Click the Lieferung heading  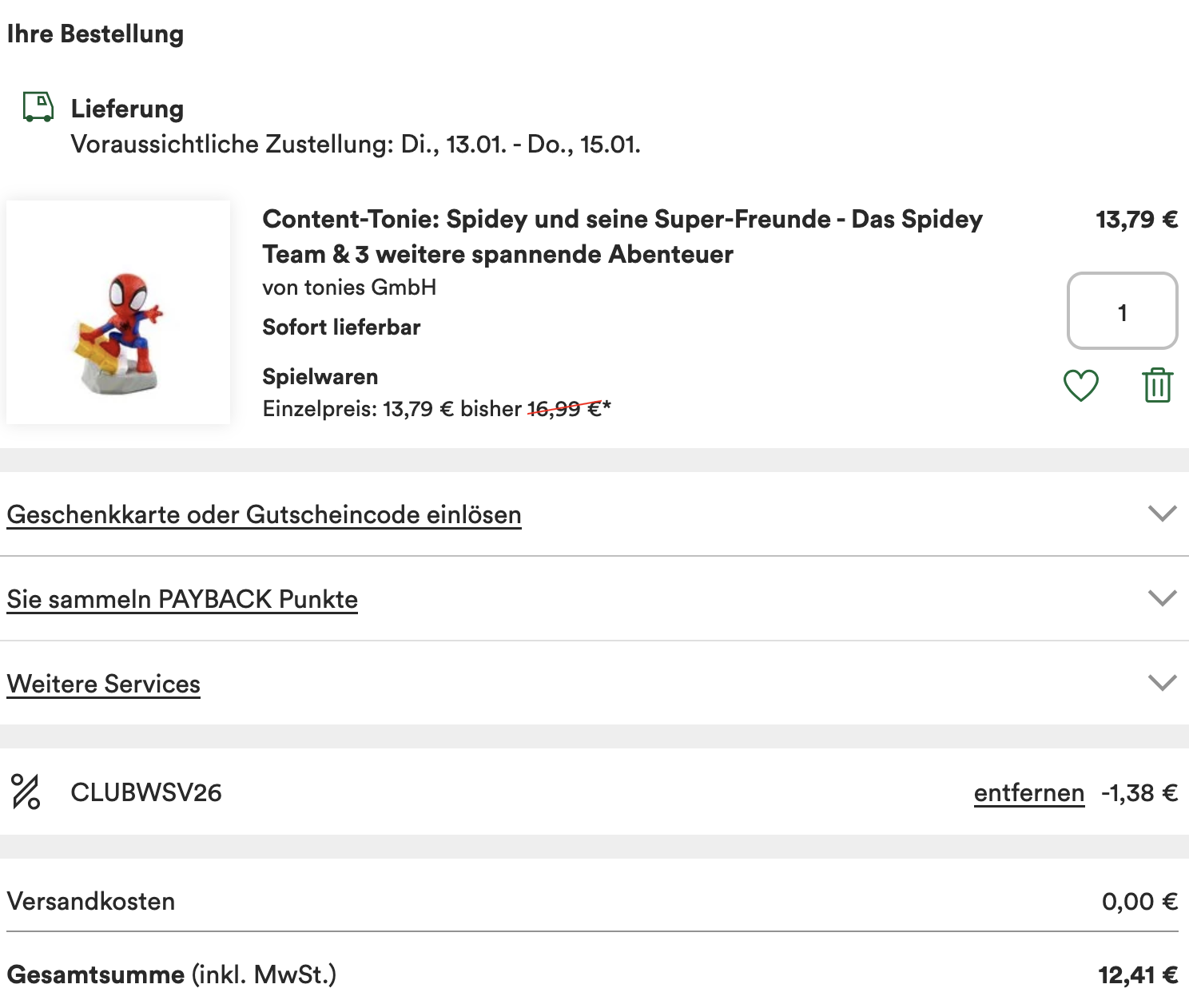[127, 109]
